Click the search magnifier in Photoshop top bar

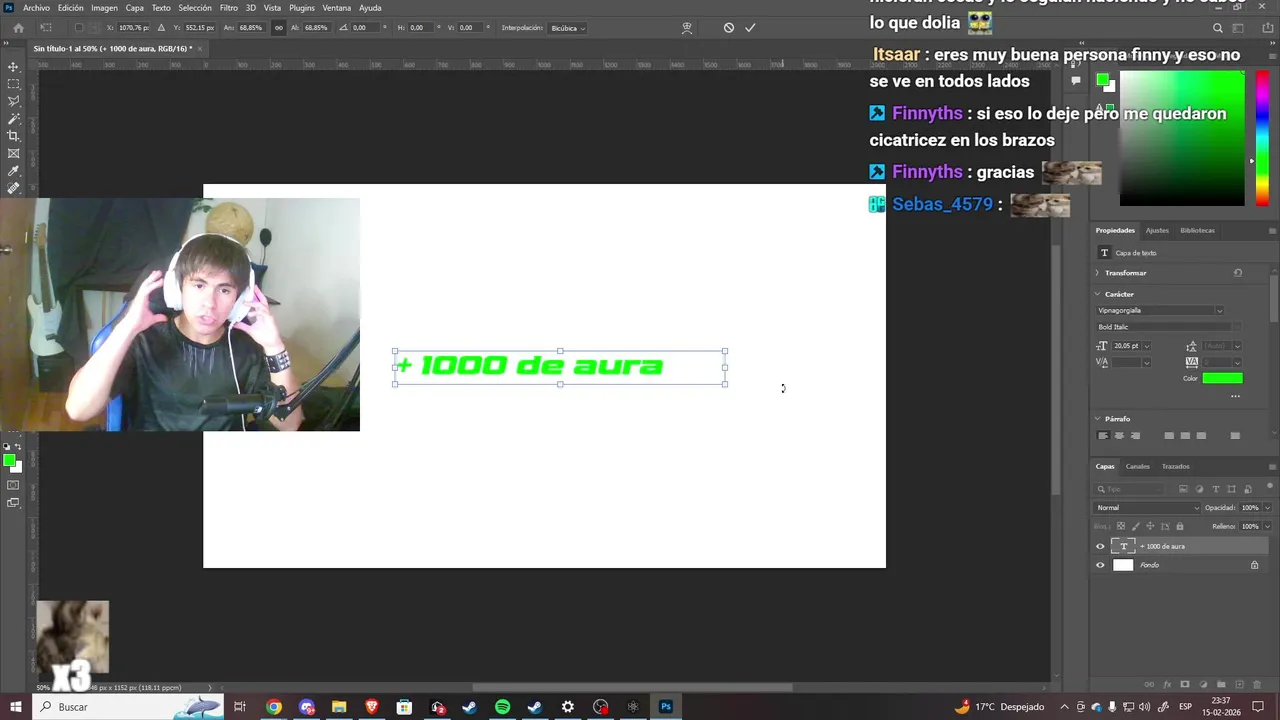click(1217, 28)
